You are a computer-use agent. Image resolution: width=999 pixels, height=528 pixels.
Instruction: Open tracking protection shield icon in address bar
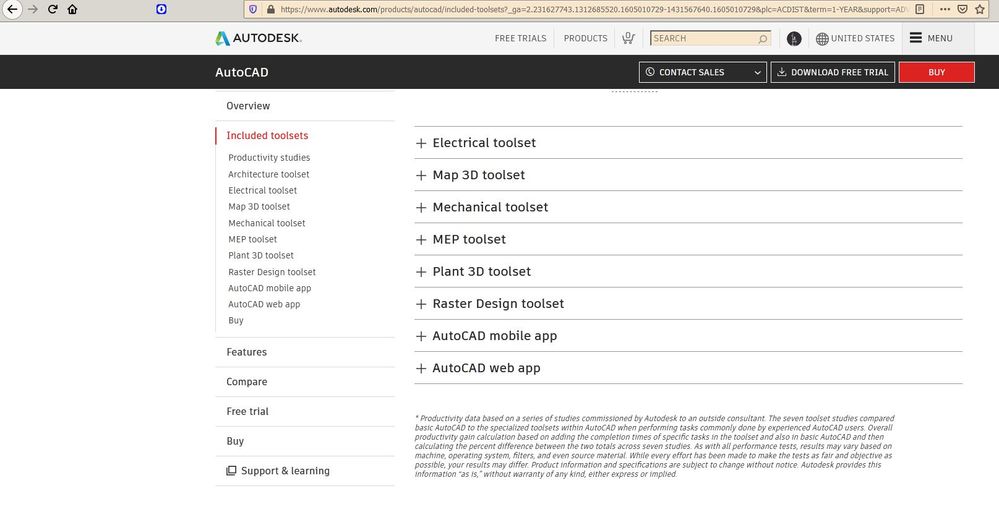(253, 9)
